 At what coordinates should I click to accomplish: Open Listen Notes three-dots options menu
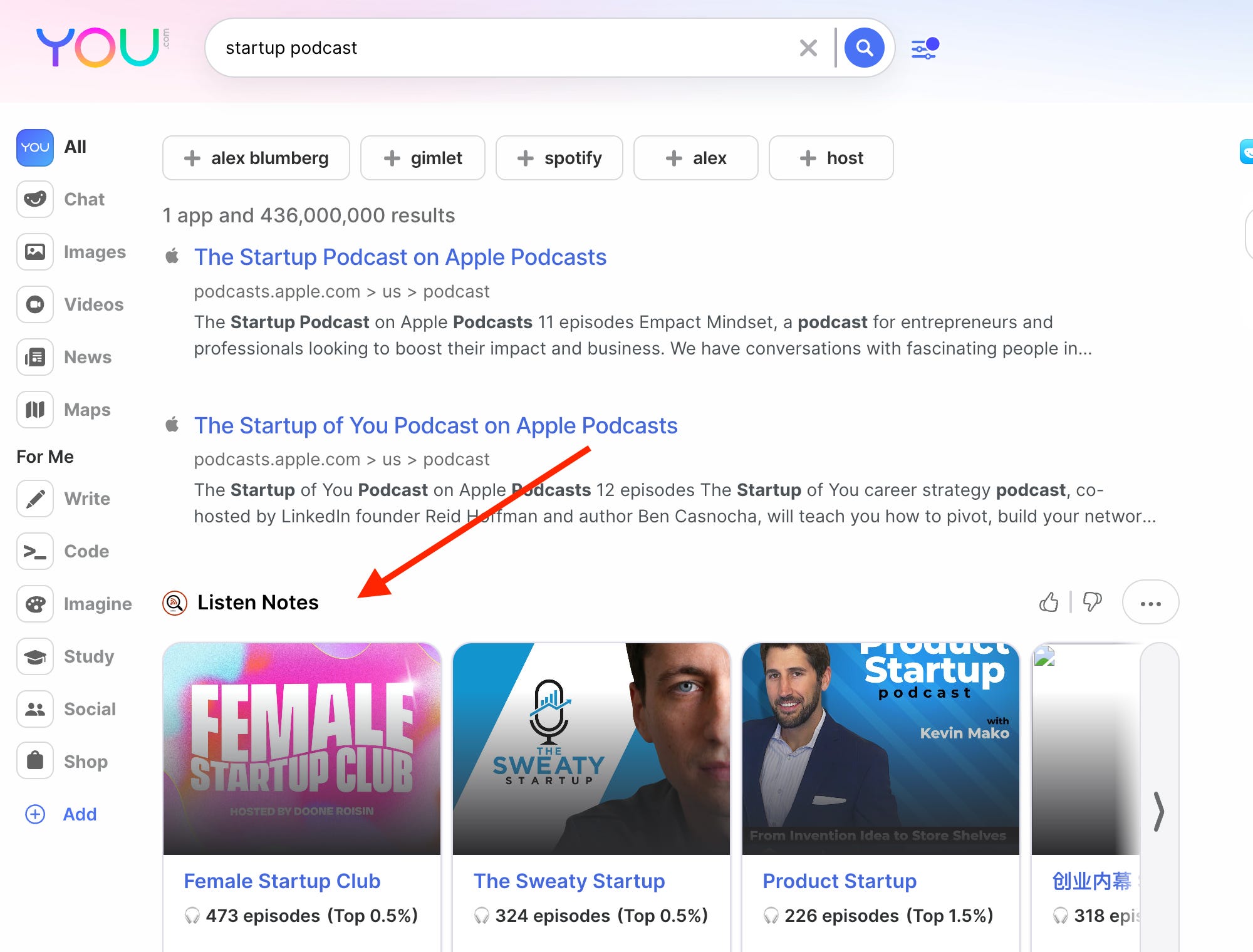click(x=1150, y=603)
